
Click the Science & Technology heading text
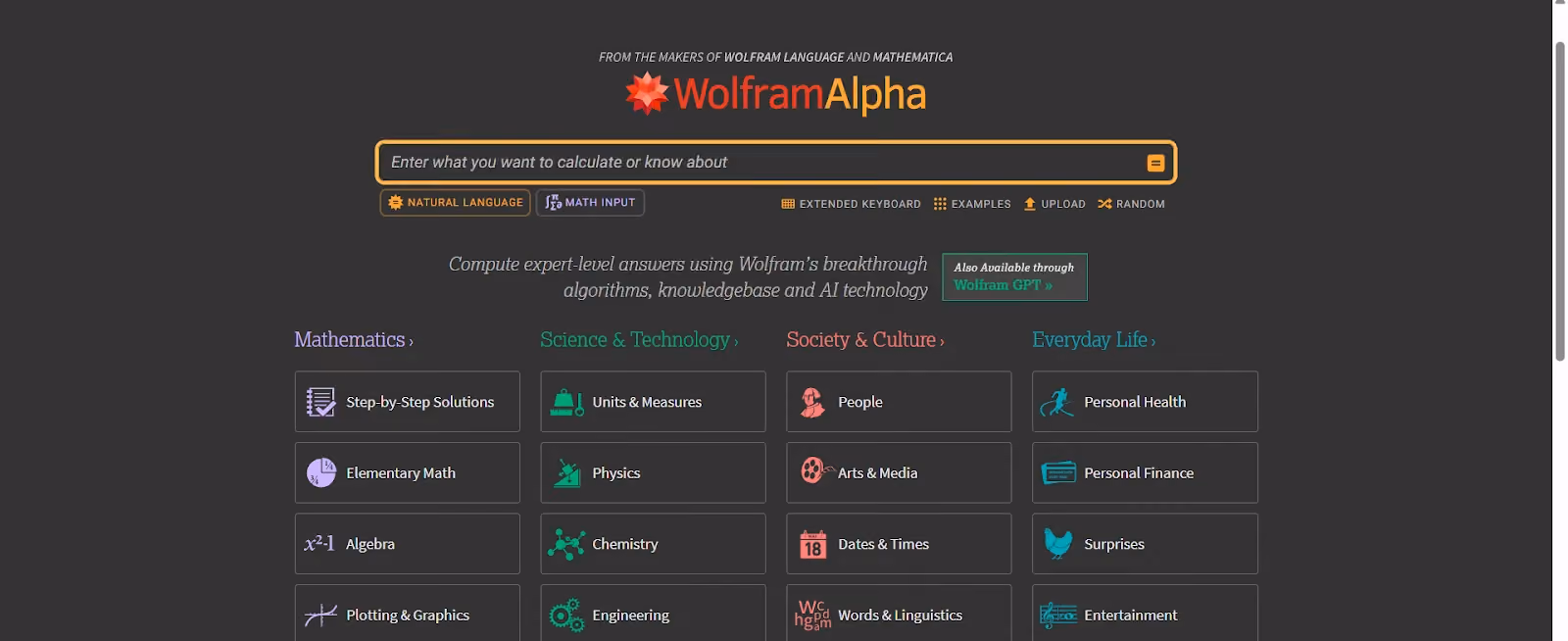635,340
